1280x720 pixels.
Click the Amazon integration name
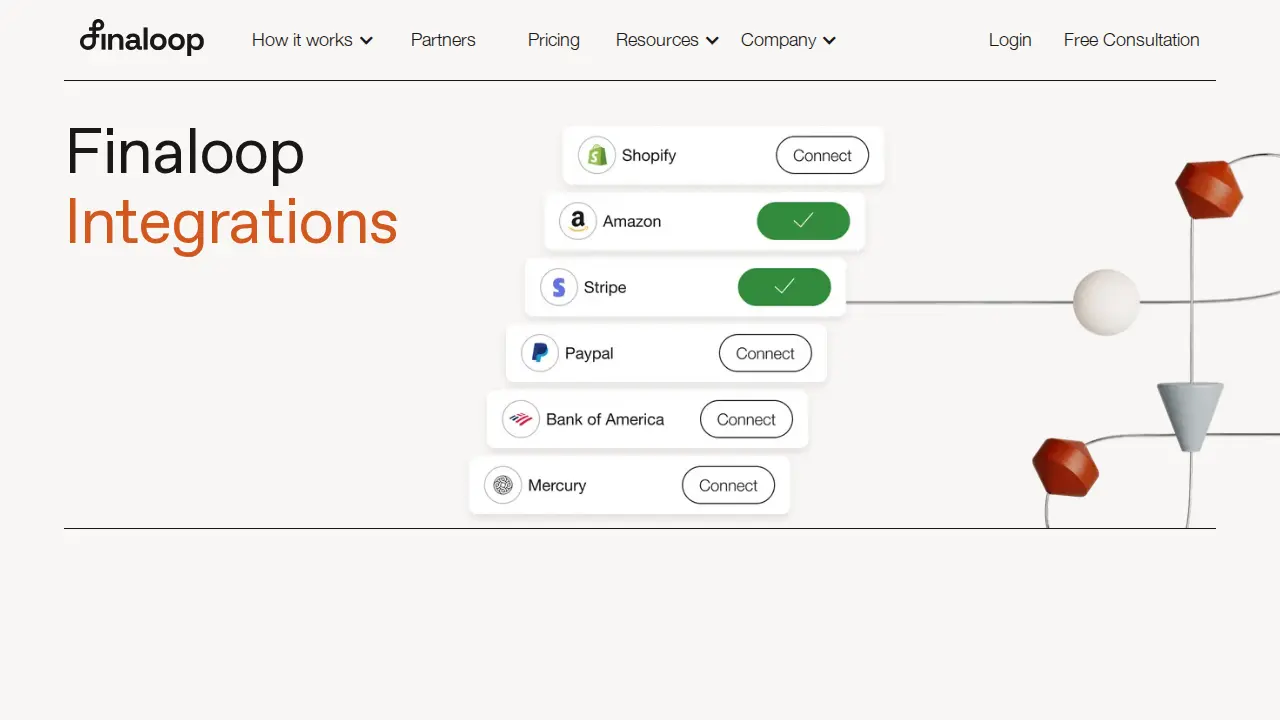(632, 221)
